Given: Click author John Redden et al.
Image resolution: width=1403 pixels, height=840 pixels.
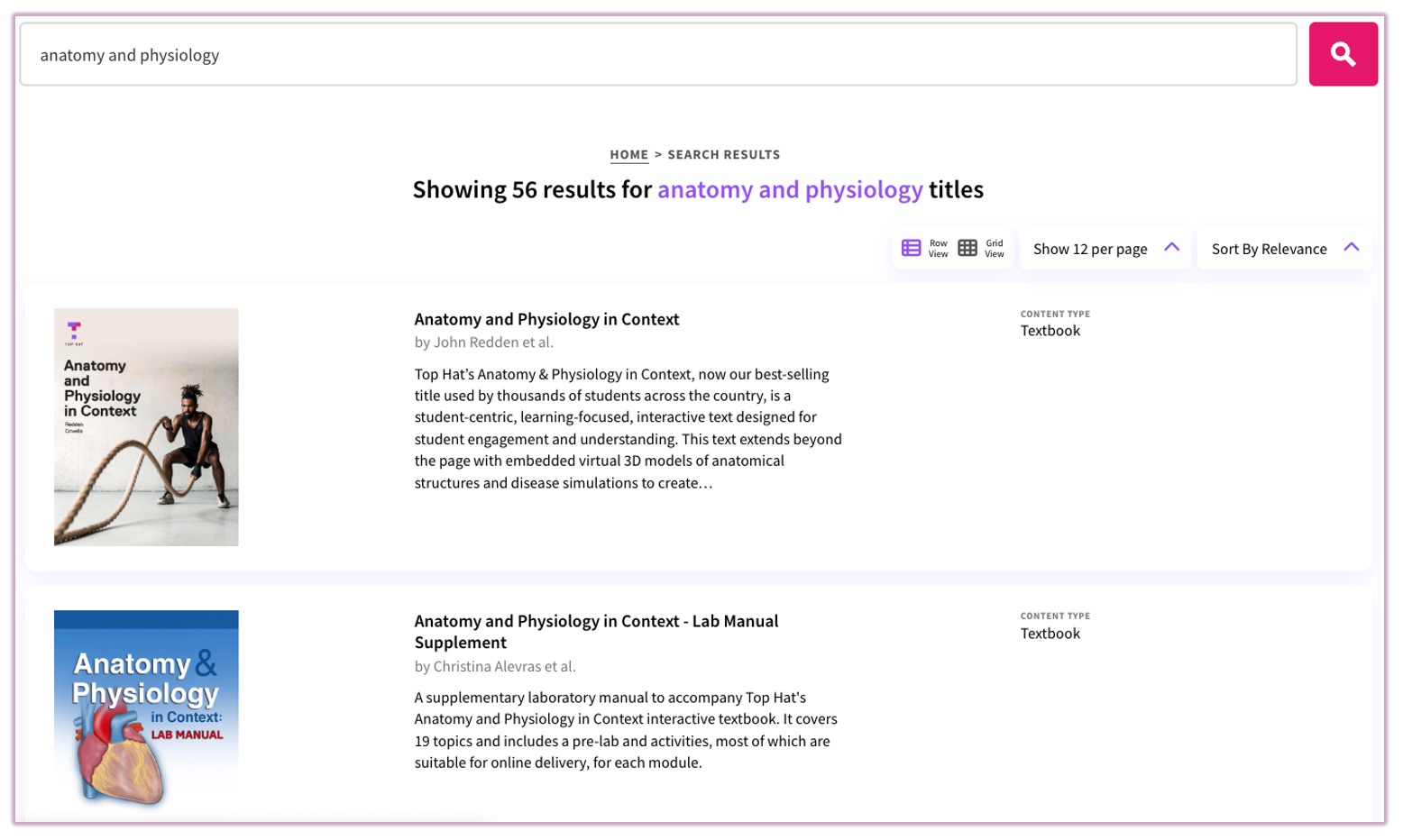Looking at the screenshot, I should point(484,342).
